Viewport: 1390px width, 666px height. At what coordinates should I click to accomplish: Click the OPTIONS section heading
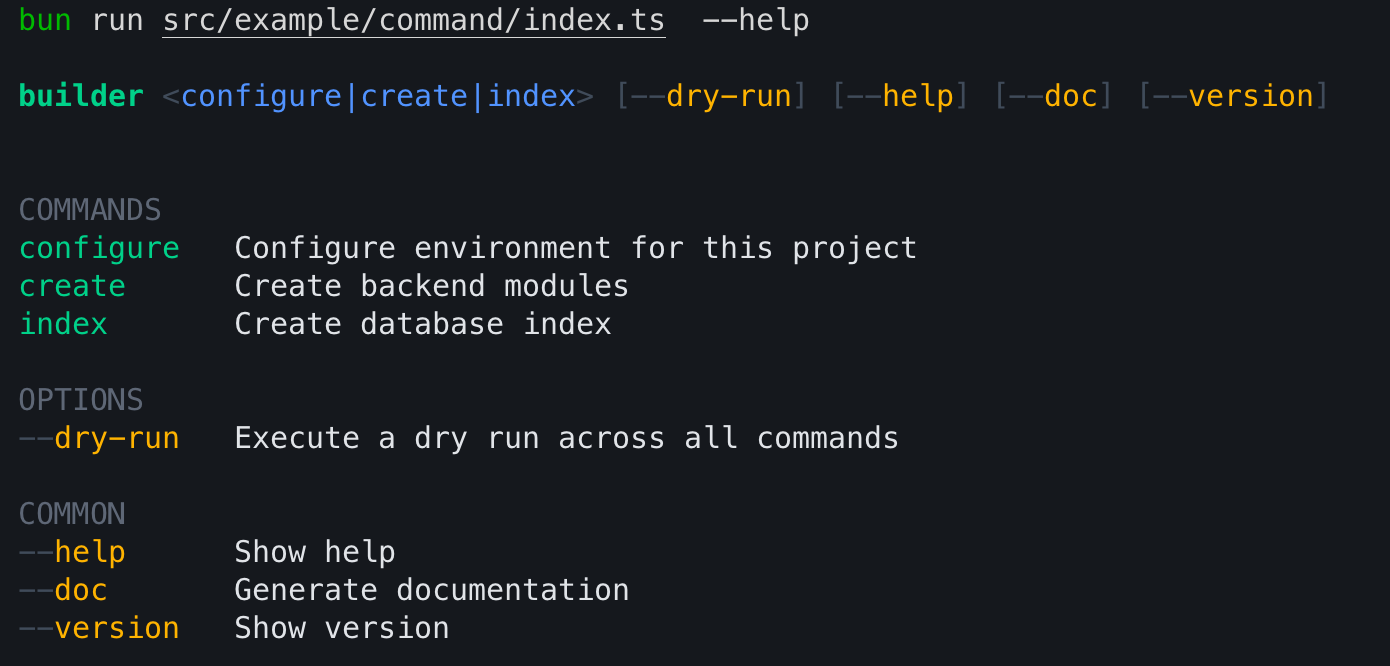(x=81, y=401)
